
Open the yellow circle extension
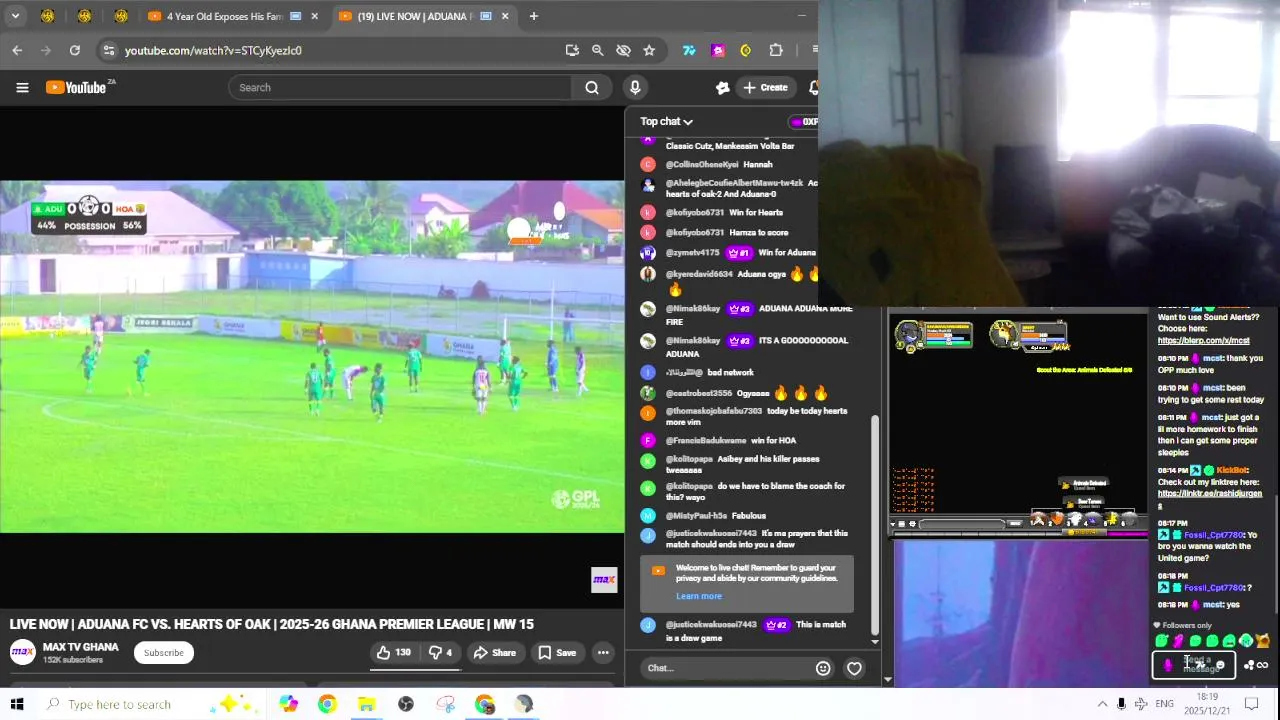coord(746,50)
